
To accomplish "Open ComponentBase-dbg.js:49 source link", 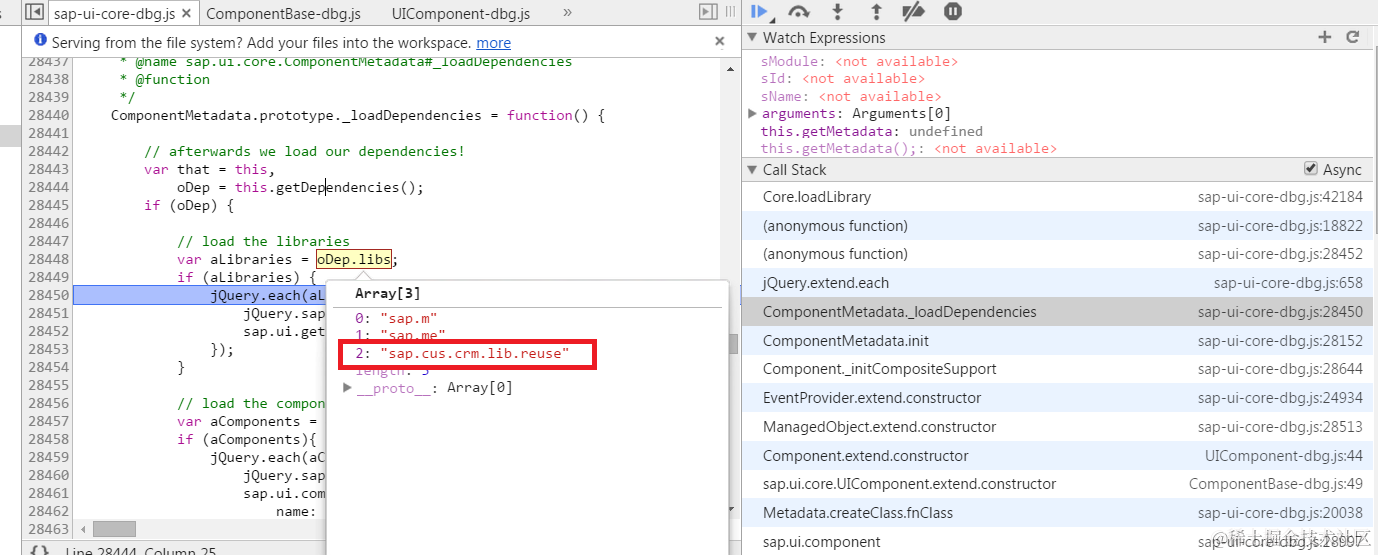I will [x=1276, y=484].
